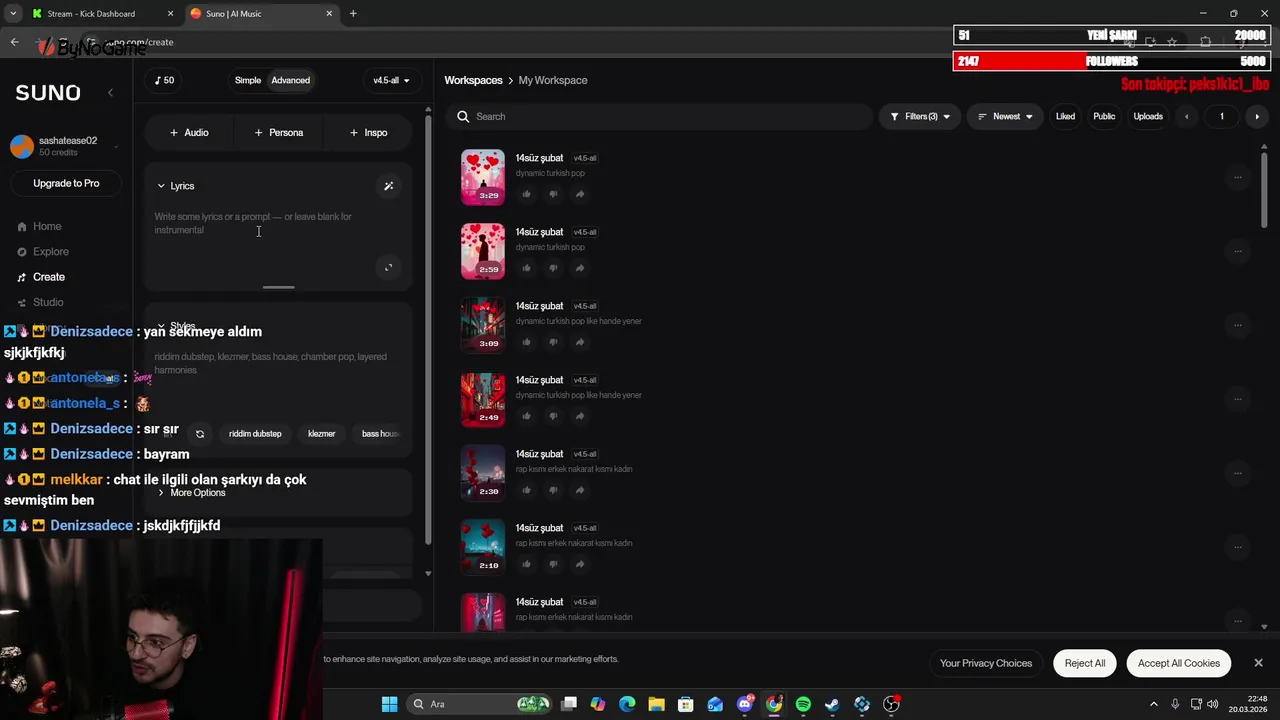This screenshot has height=720, width=1280.
Task: Like the 3:29 song with thumbs up
Action: (x=527, y=194)
